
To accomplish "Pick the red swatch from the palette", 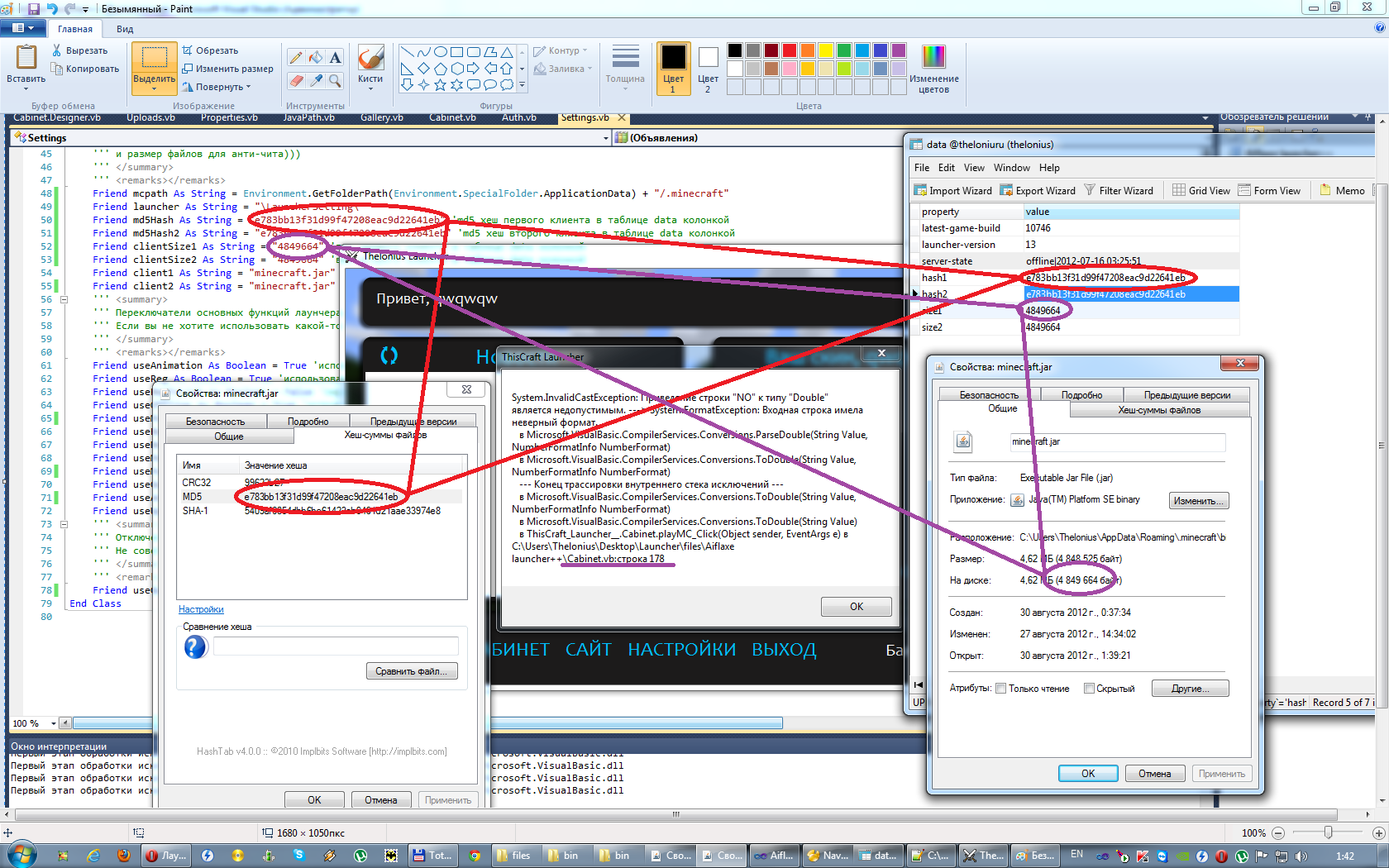I will [x=789, y=50].
